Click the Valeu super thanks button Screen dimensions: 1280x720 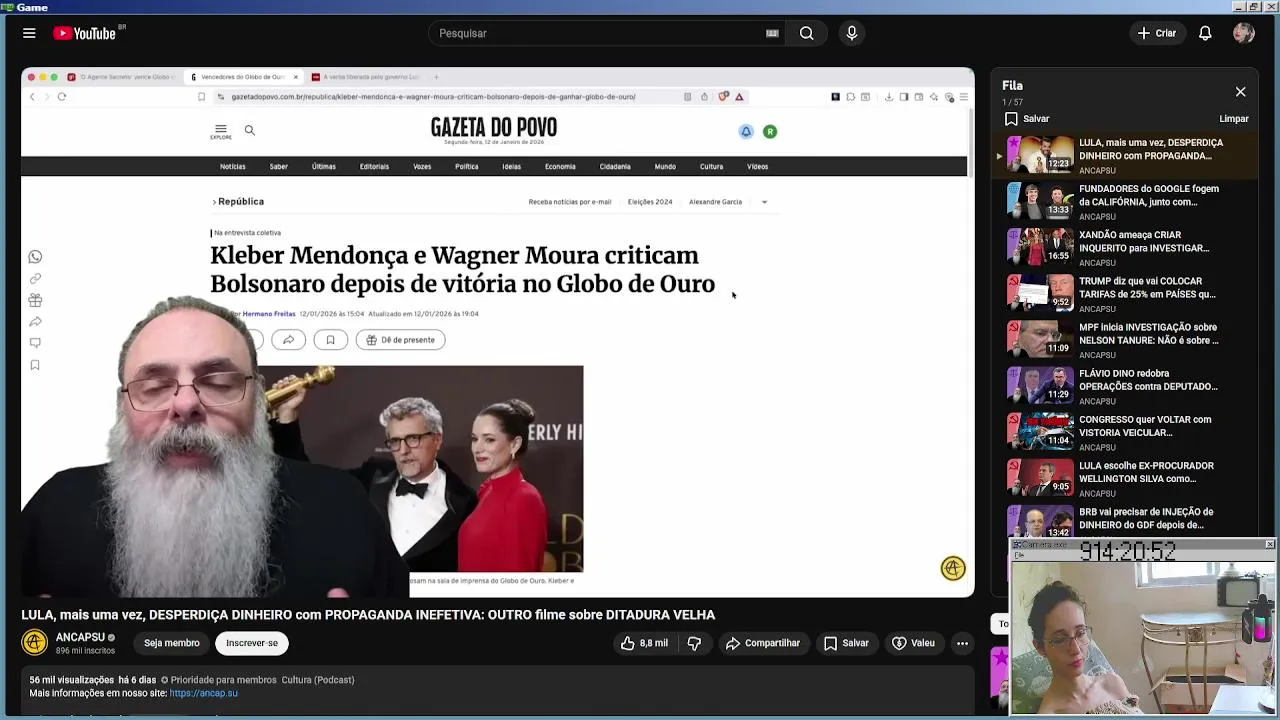coord(913,643)
